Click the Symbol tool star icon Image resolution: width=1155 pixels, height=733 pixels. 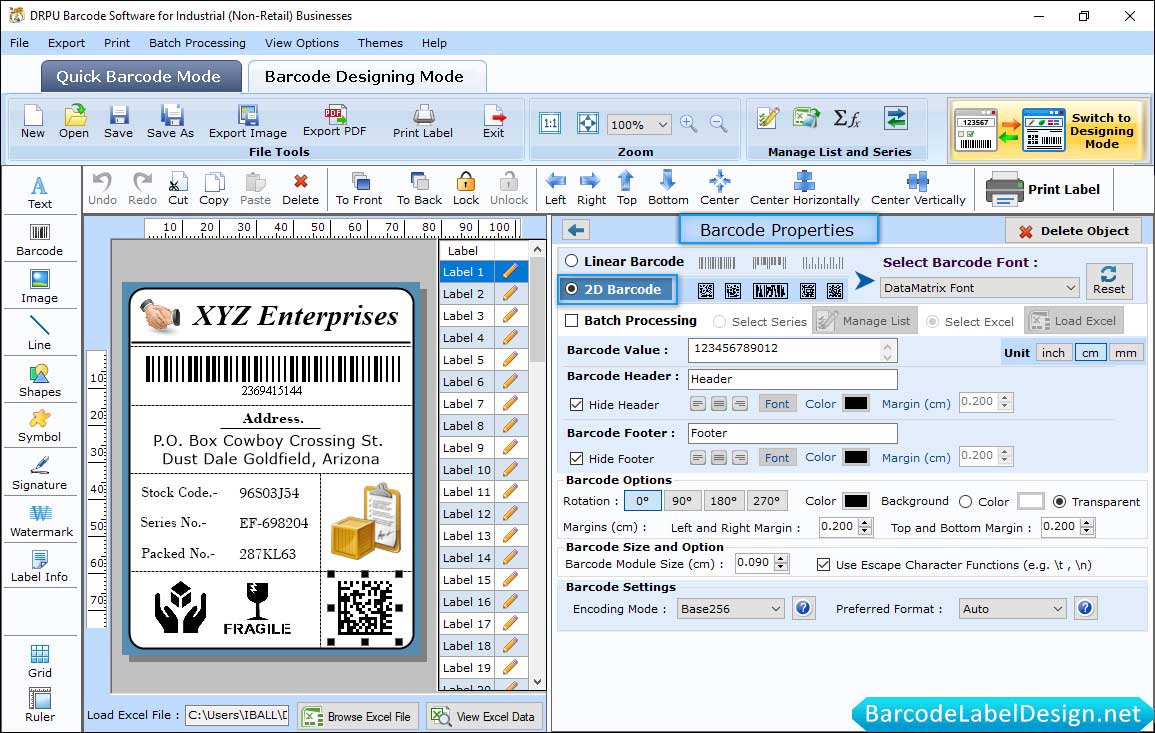pos(40,419)
